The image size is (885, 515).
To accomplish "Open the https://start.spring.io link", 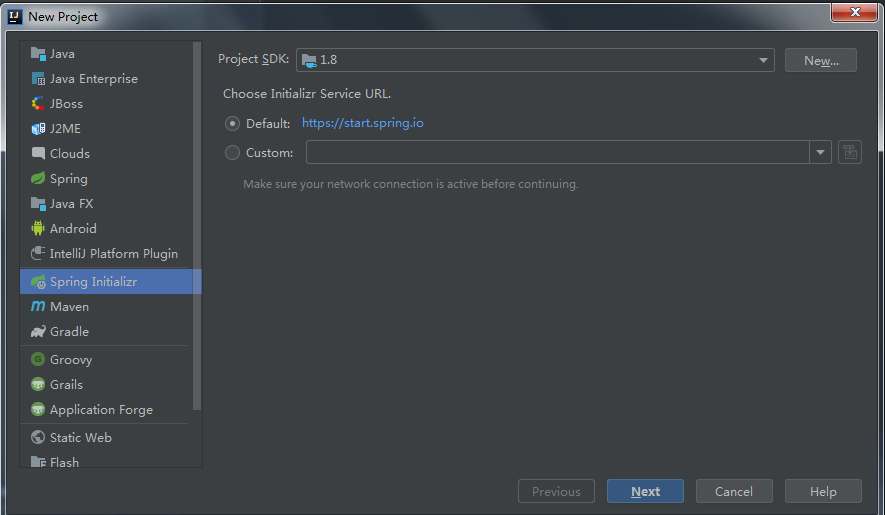I will pyautogui.click(x=362, y=123).
